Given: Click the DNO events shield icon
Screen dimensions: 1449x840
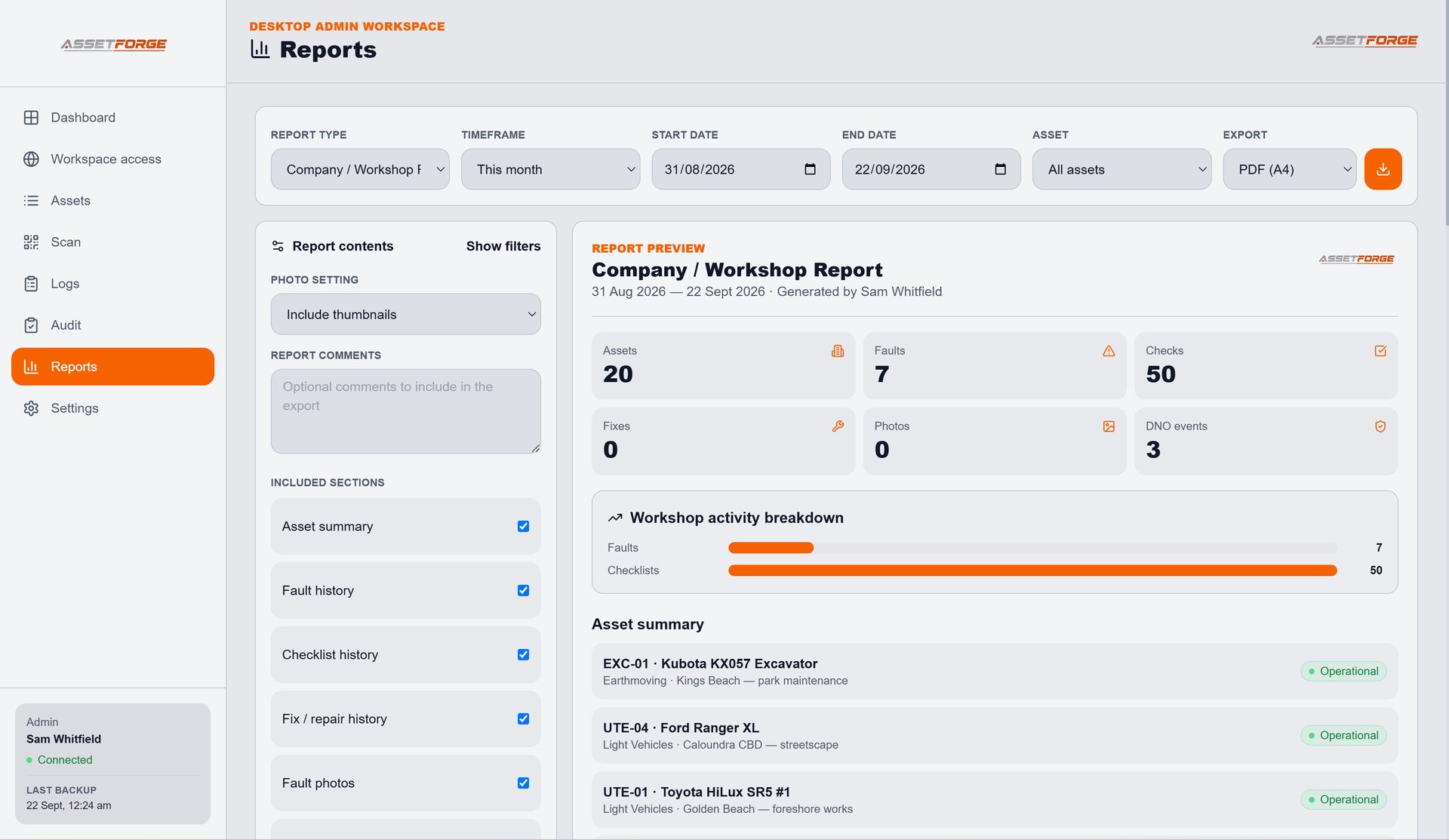Looking at the screenshot, I should point(1380,426).
